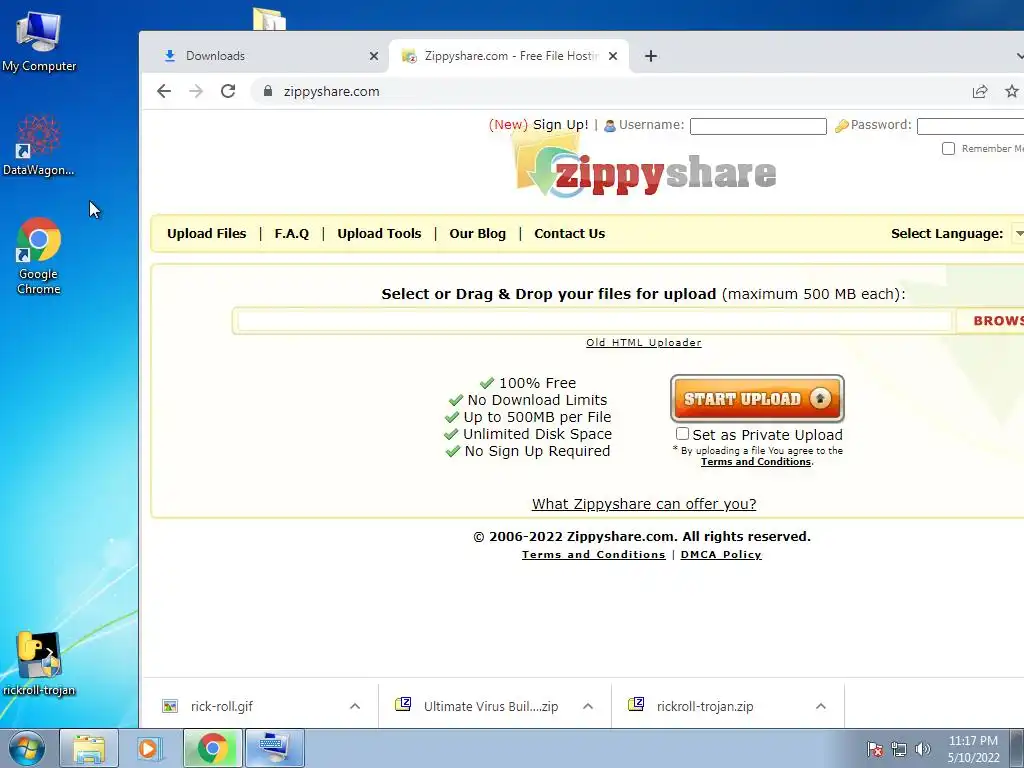Open a new browser tab
Viewport: 1024px width, 768px height.
650,56
